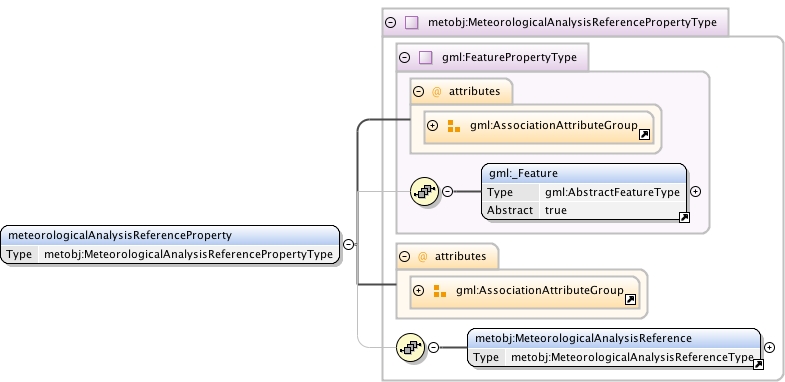This screenshot has width=785, height=382.
Task: Click the @ icon of lower attributes
Action: [423, 257]
